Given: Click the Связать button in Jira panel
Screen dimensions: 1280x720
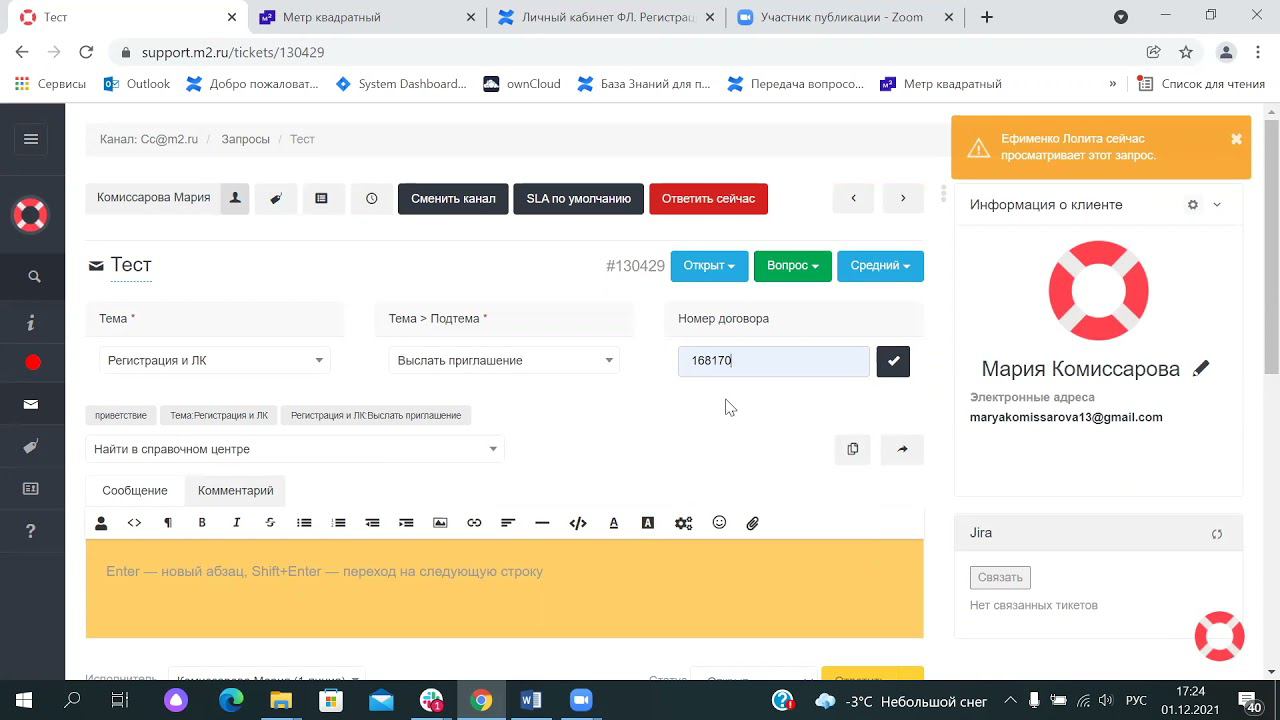Looking at the screenshot, I should (x=1000, y=577).
